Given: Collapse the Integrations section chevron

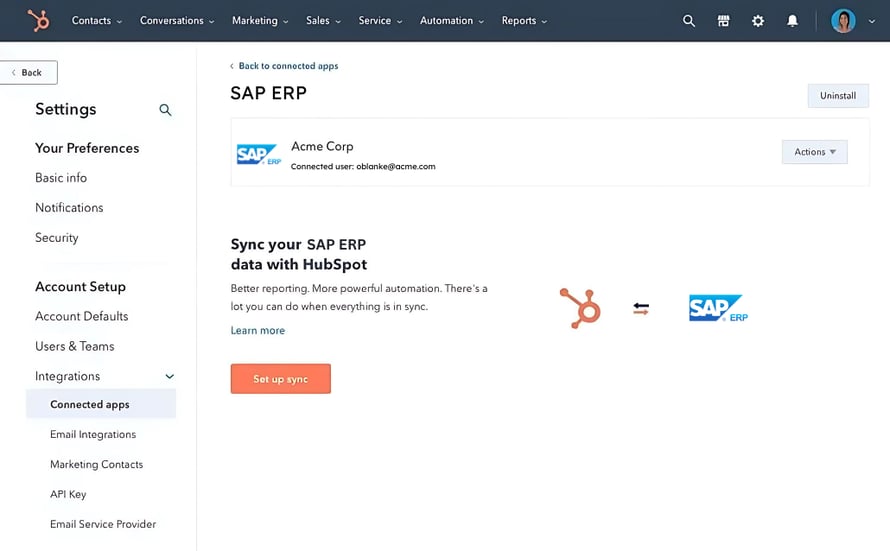Looking at the screenshot, I should (x=169, y=376).
